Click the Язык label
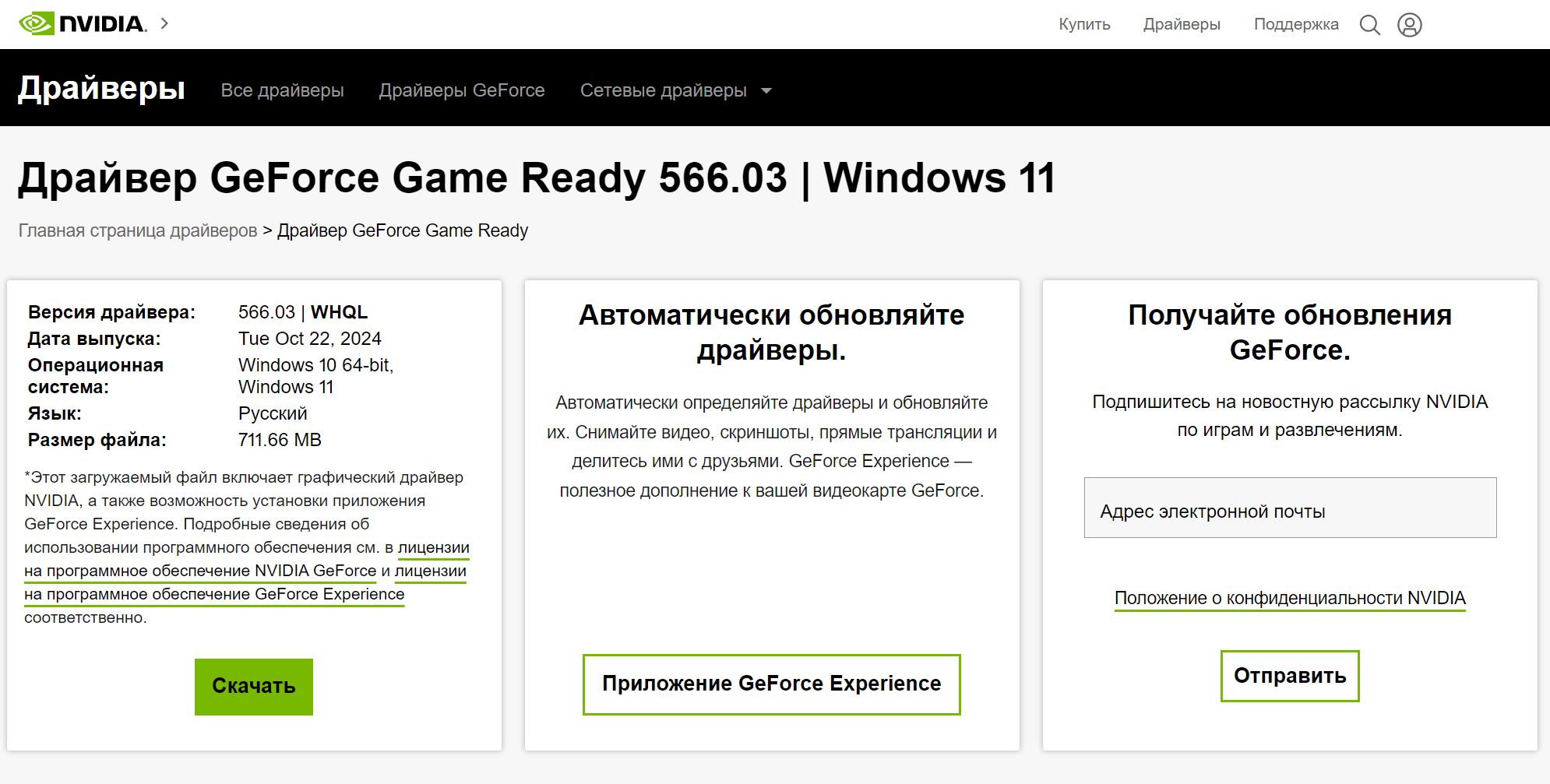1550x784 pixels. (x=55, y=413)
